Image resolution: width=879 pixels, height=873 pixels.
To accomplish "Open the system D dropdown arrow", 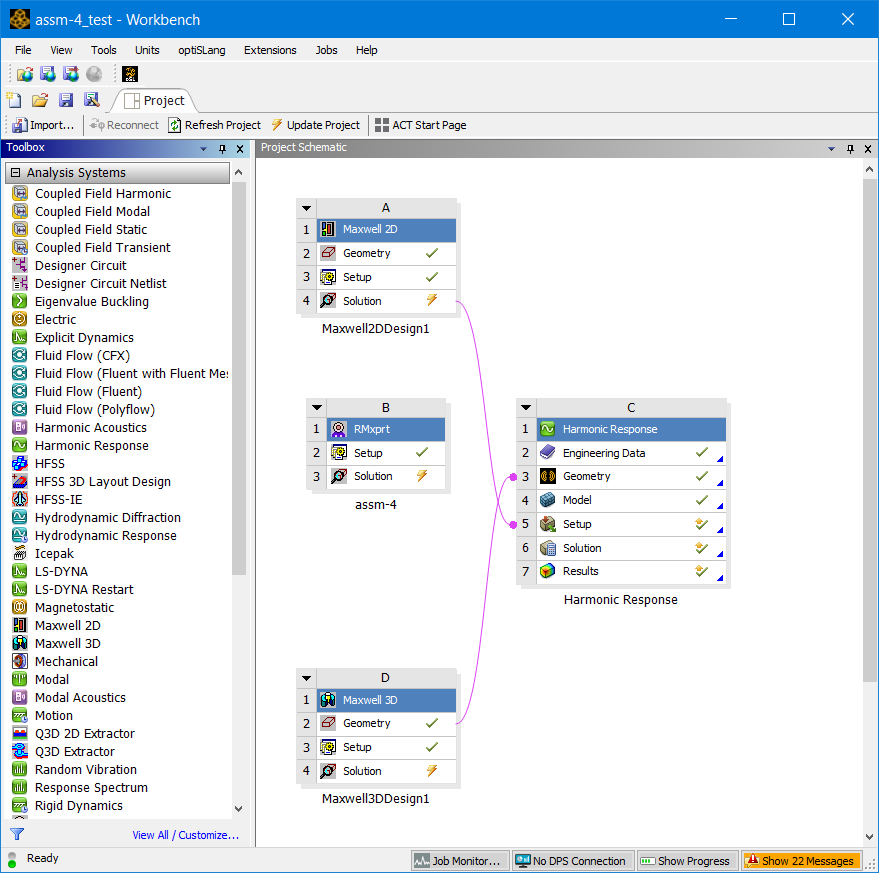I will point(306,678).
